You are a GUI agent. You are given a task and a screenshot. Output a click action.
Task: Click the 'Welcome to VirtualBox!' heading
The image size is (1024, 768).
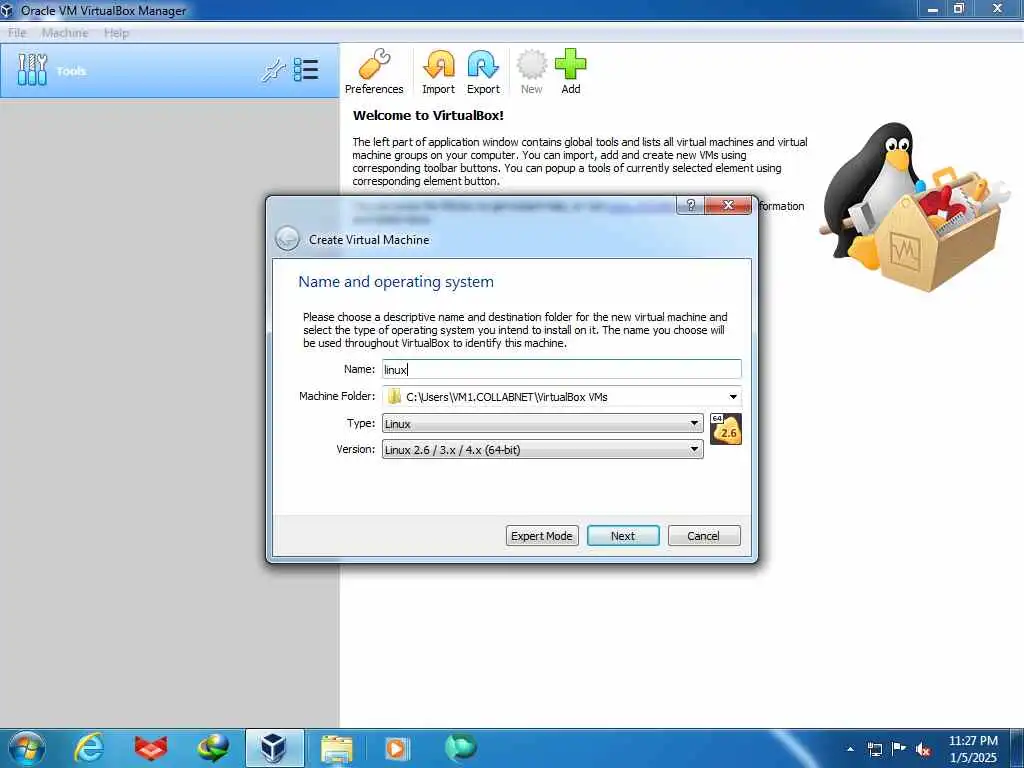428,116
